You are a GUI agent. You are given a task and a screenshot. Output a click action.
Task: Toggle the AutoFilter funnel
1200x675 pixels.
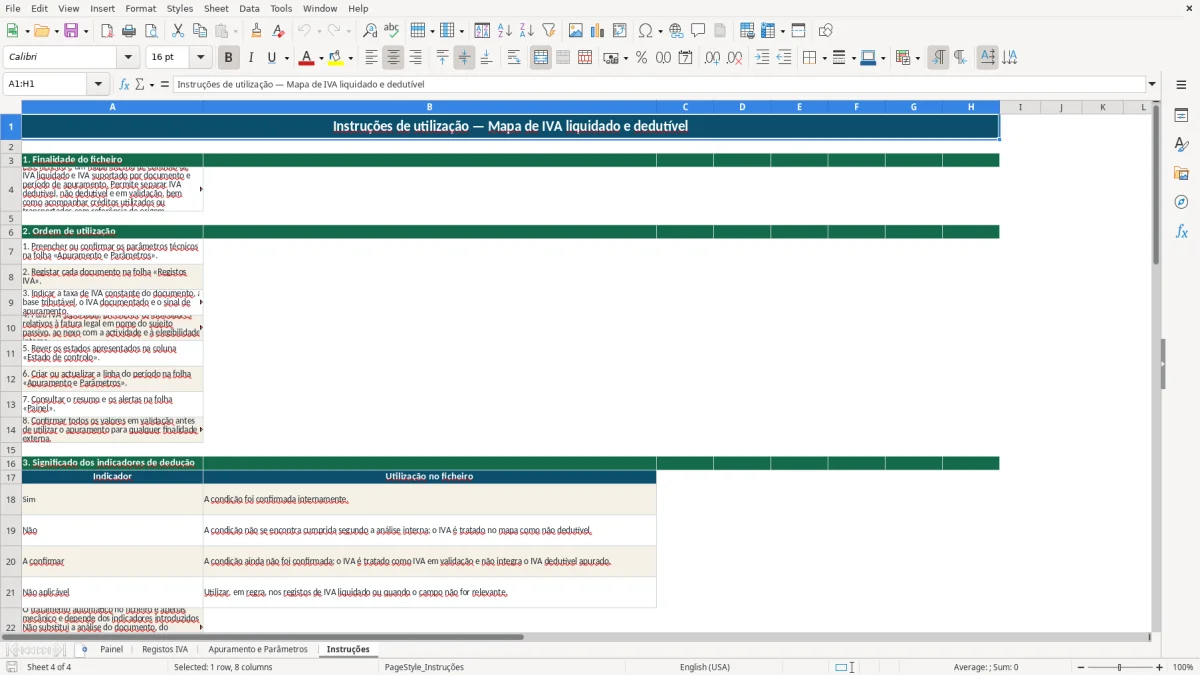(x=548, y=31)
